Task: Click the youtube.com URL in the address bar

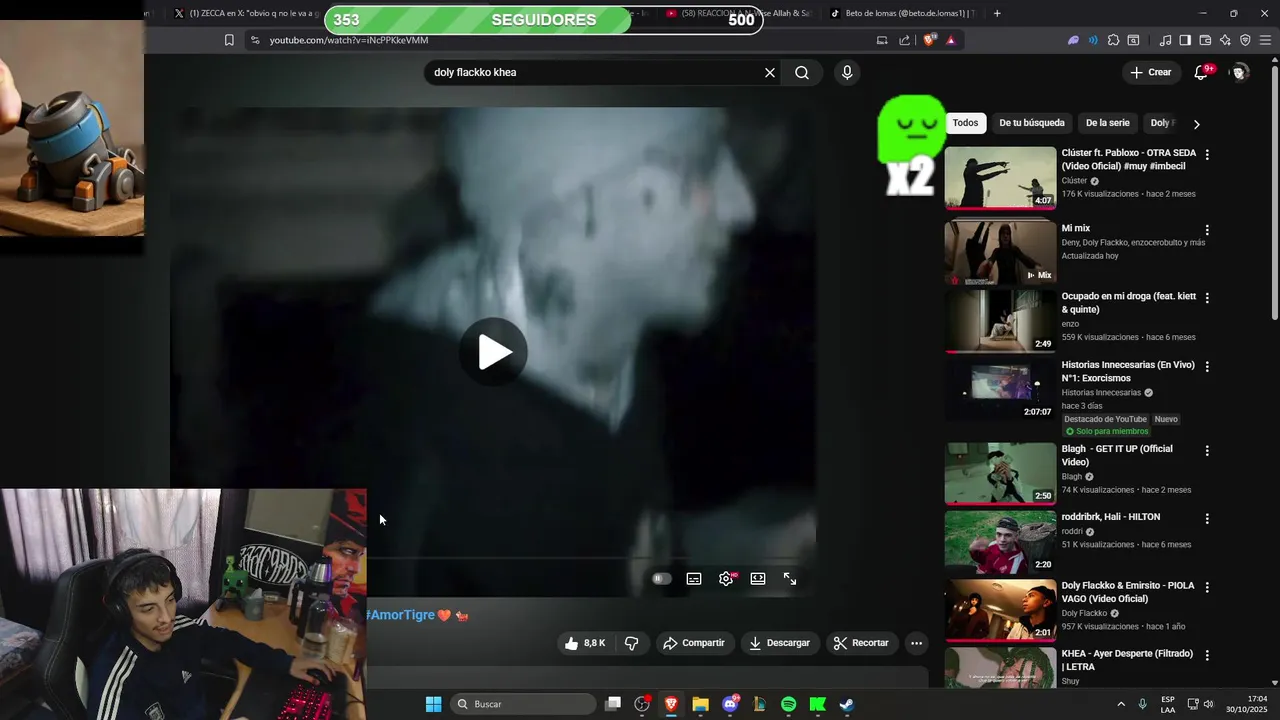Action: coord(349,40)
